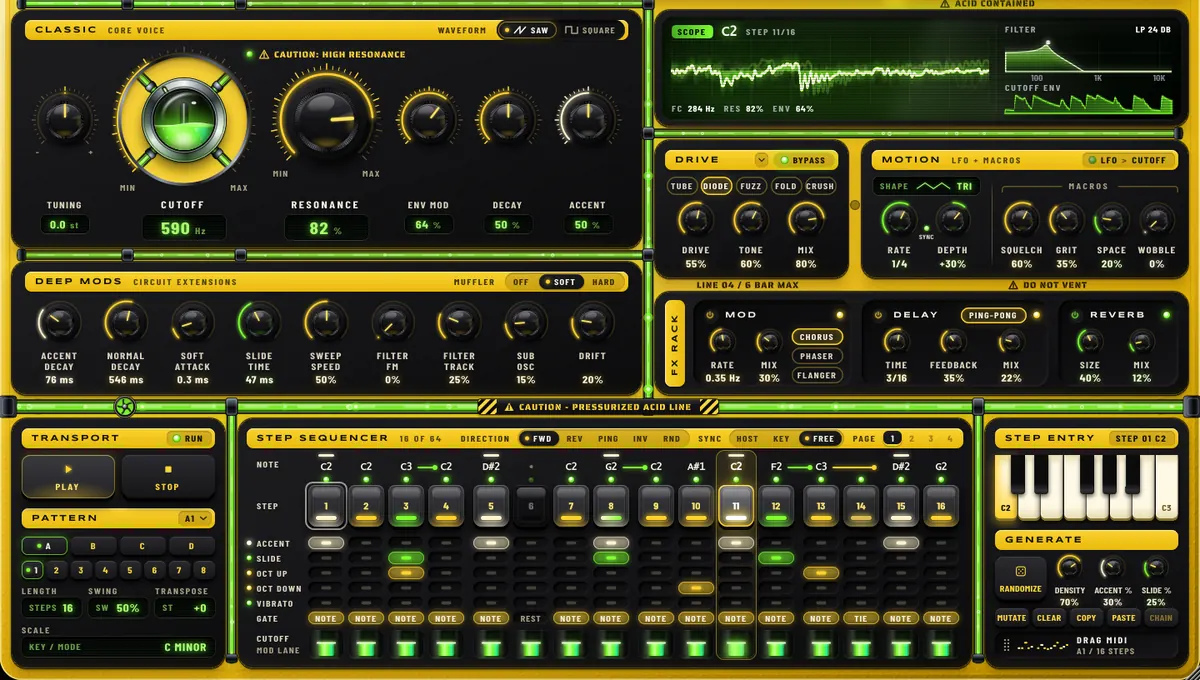The image size is (1200, 680).
Task: Click the Stop transport button
Action: pyautogui.click(x=167, y=477)
